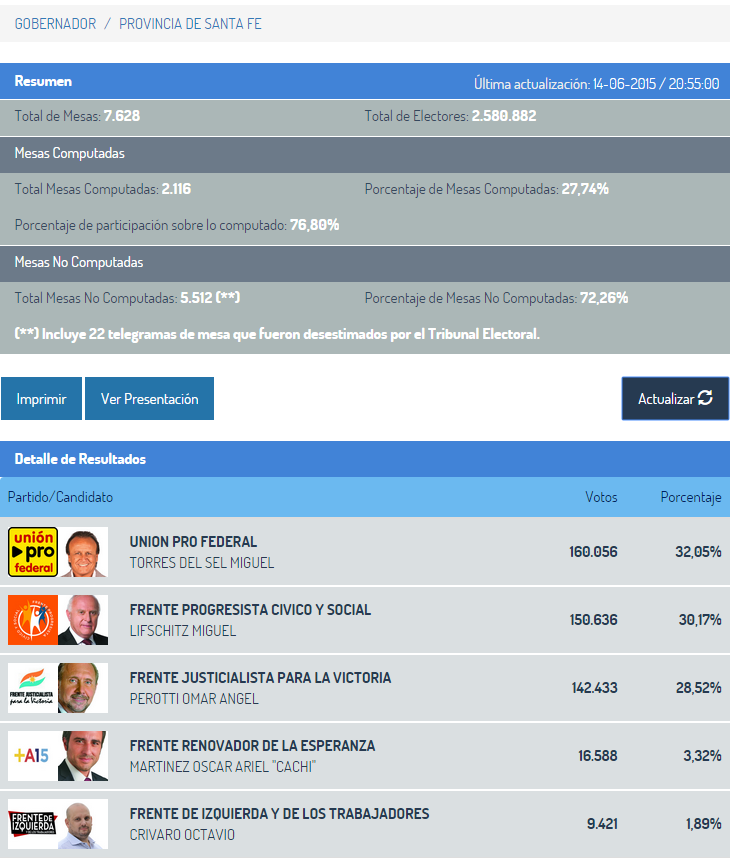Click the Imprimir button

coord(42,398)
